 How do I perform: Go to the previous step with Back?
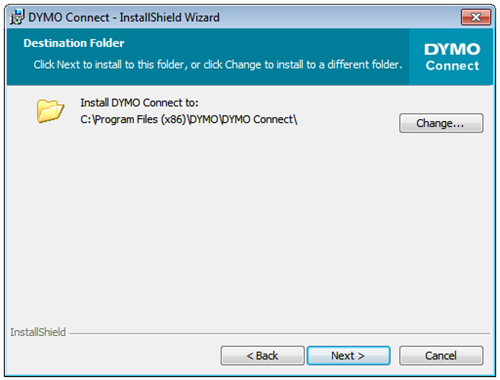[262, 356]
